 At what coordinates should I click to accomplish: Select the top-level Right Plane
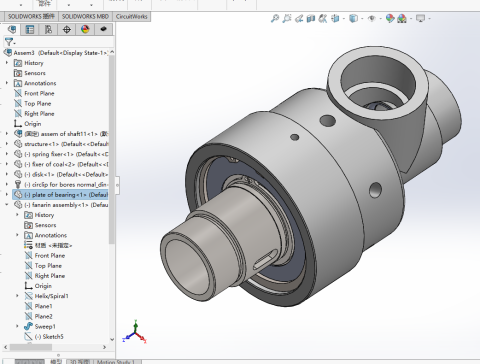click(34, 114)
